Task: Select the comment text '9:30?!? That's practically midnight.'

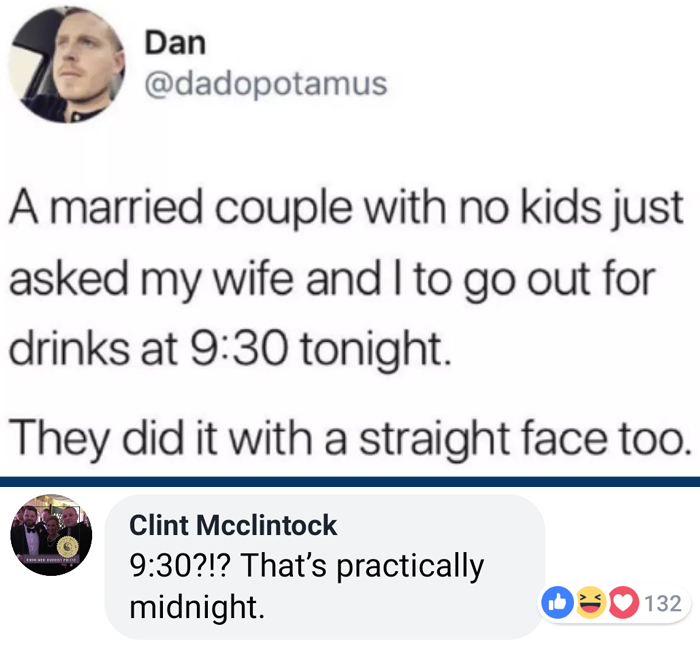Action: tap(307, 586)
